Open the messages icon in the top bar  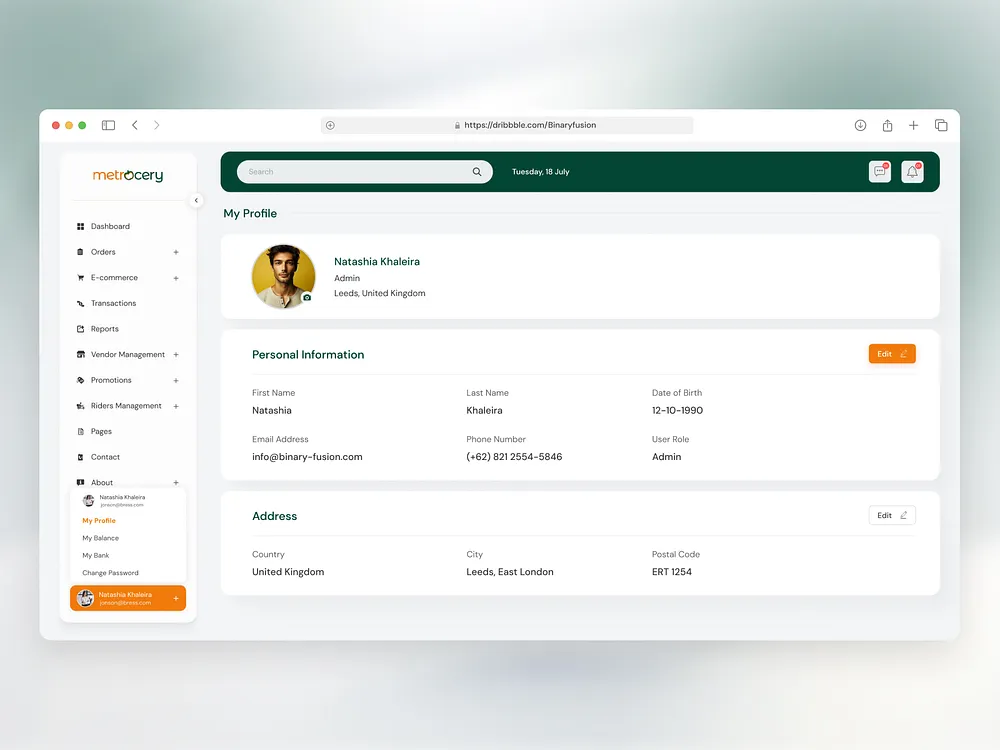pyautogui.click(x=879, y=171)
